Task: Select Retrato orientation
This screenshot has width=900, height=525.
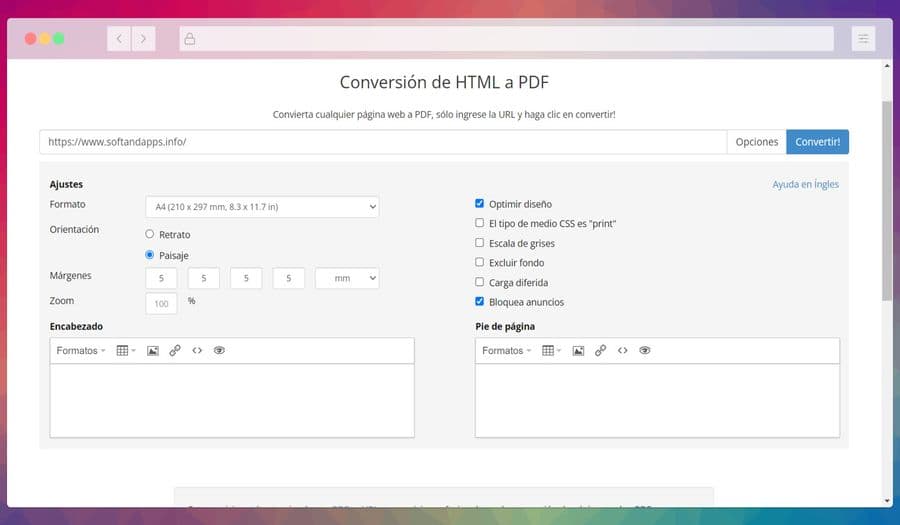Action: point(150,234)
